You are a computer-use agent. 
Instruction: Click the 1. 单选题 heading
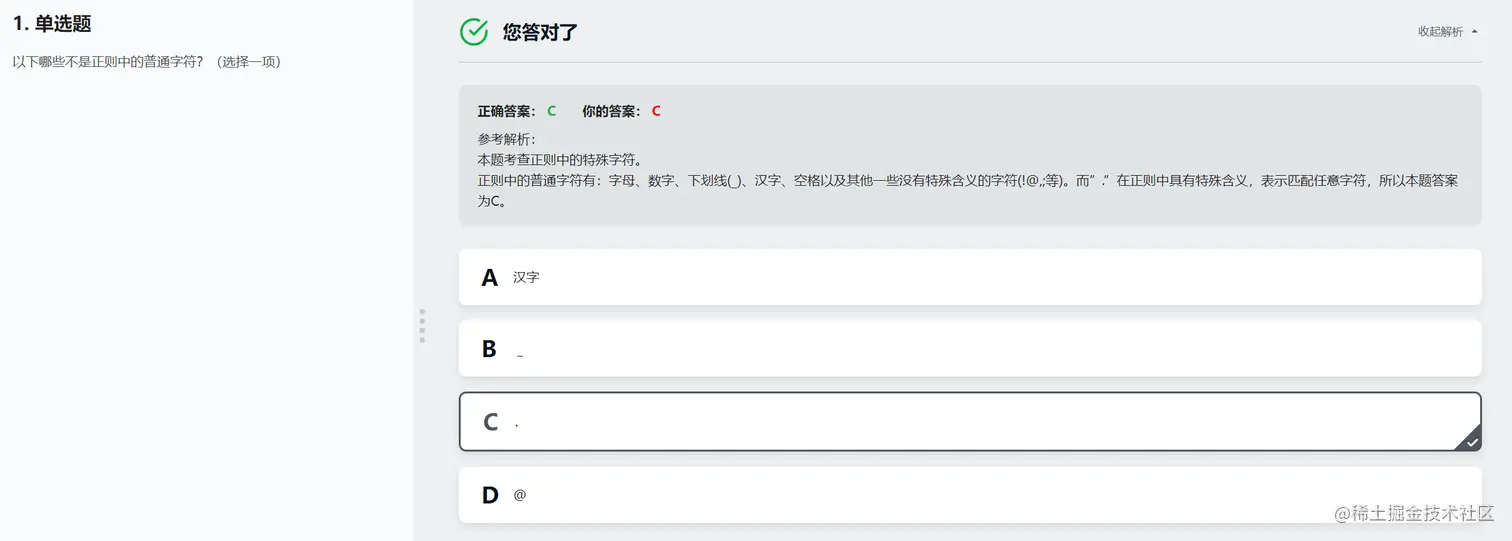click(52, 24)
